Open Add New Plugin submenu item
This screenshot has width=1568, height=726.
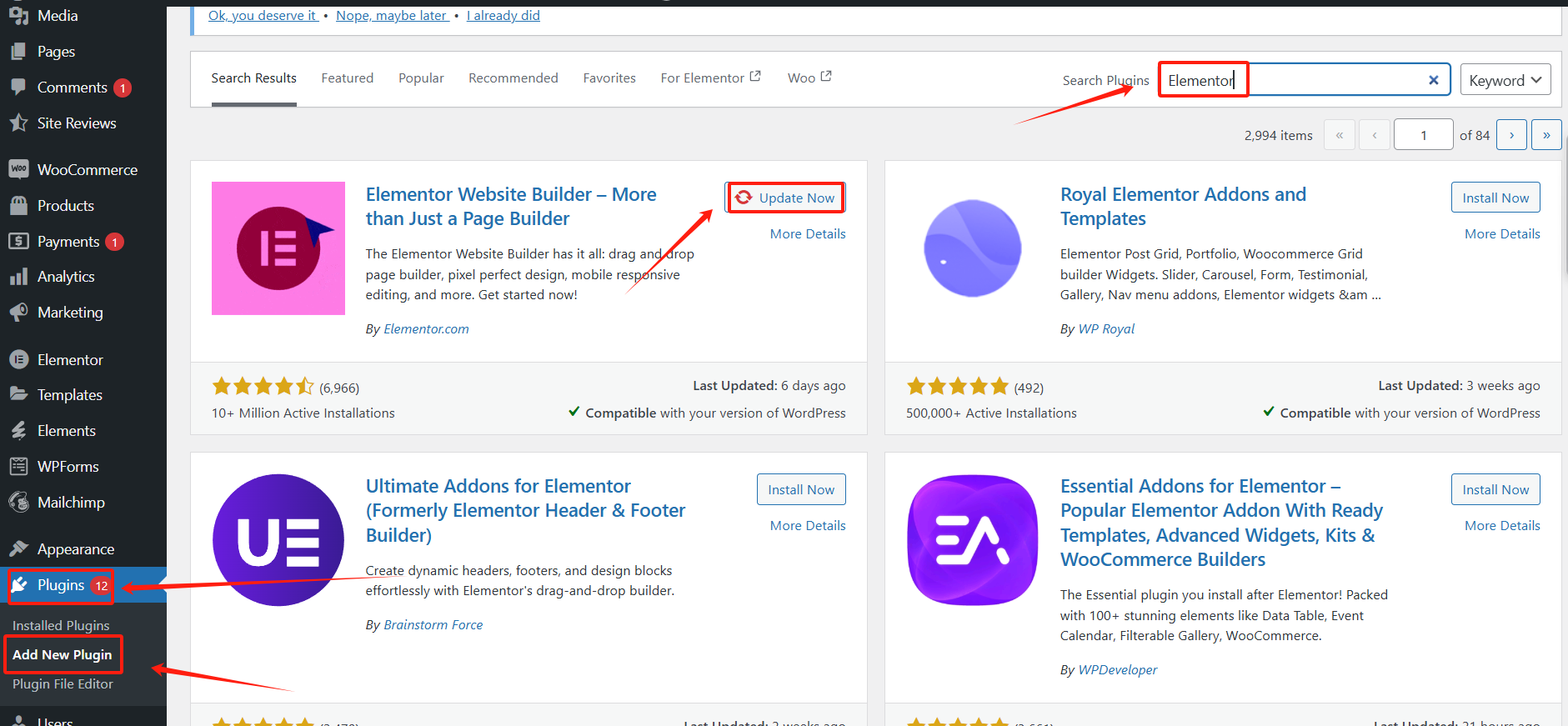click(63, 654)
